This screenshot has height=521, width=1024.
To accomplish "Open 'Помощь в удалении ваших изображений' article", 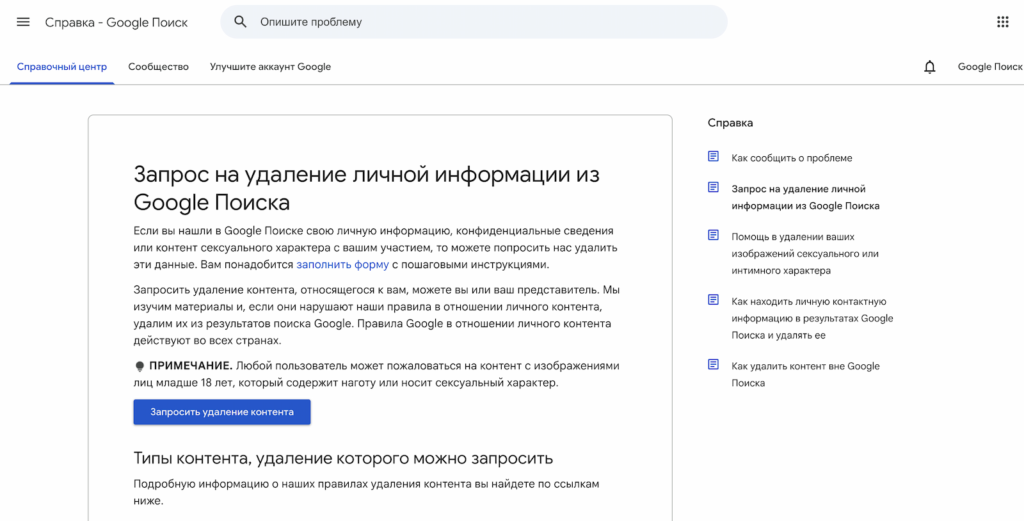I will (x=805, y=253).
